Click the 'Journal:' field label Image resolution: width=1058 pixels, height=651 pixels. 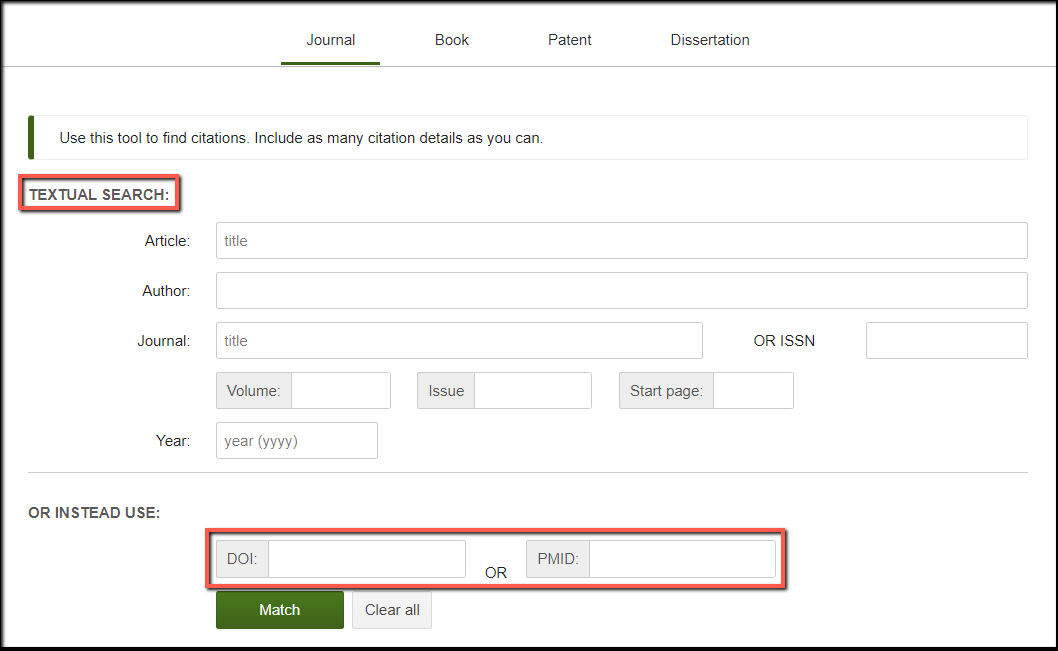click(x=164, y=341)
